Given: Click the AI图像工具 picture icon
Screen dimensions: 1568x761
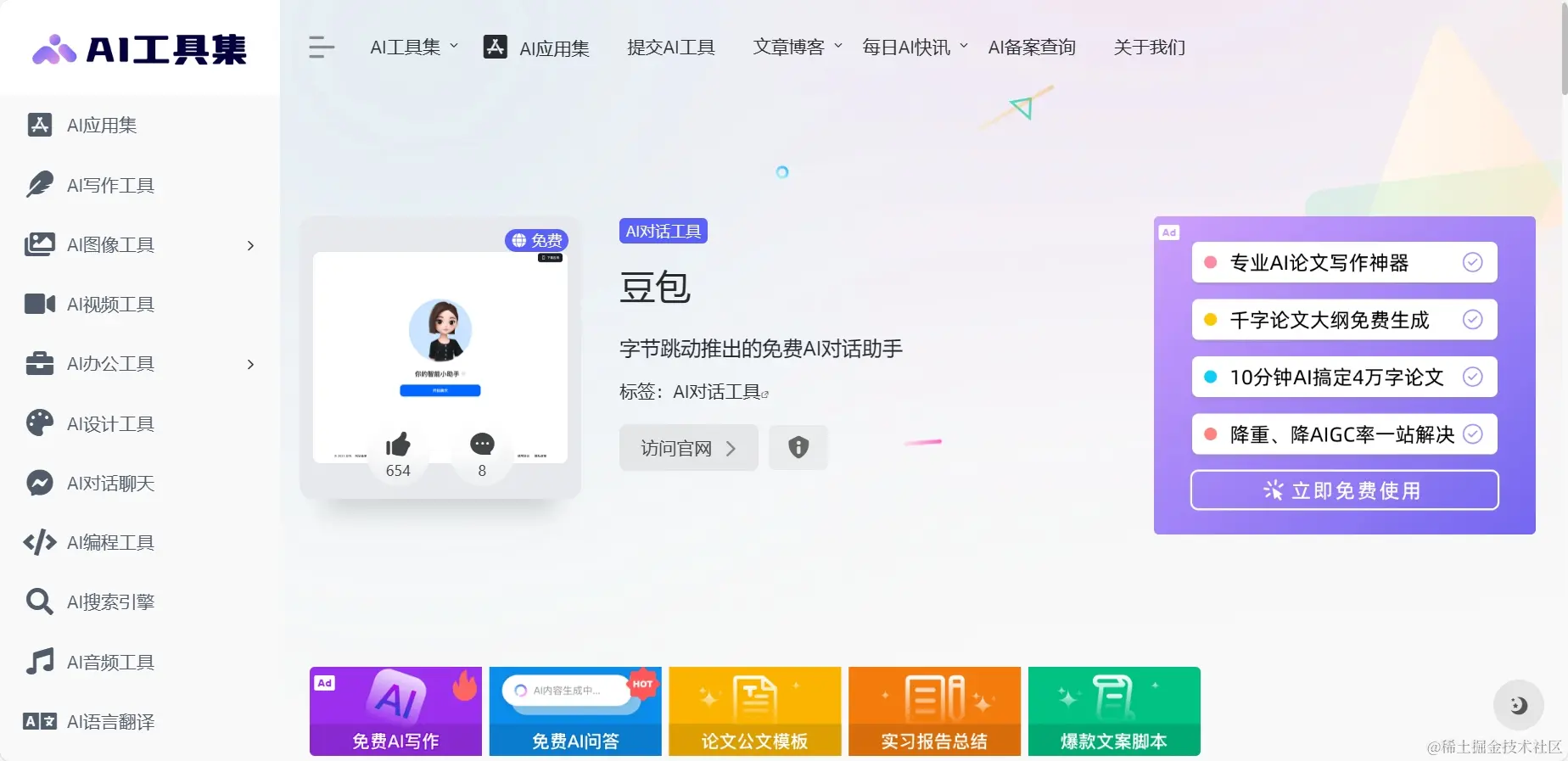Looking at the screenshot, I should (x=39, y=244).
